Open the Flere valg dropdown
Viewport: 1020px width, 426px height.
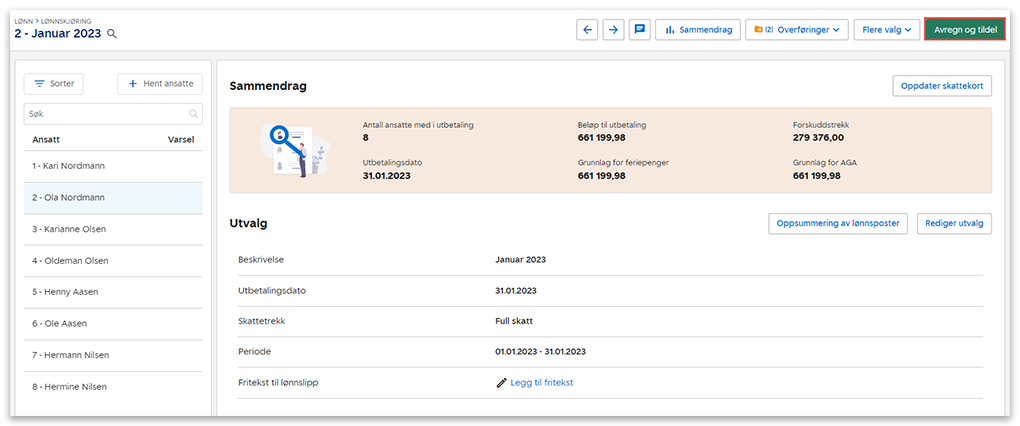(887, 30)
